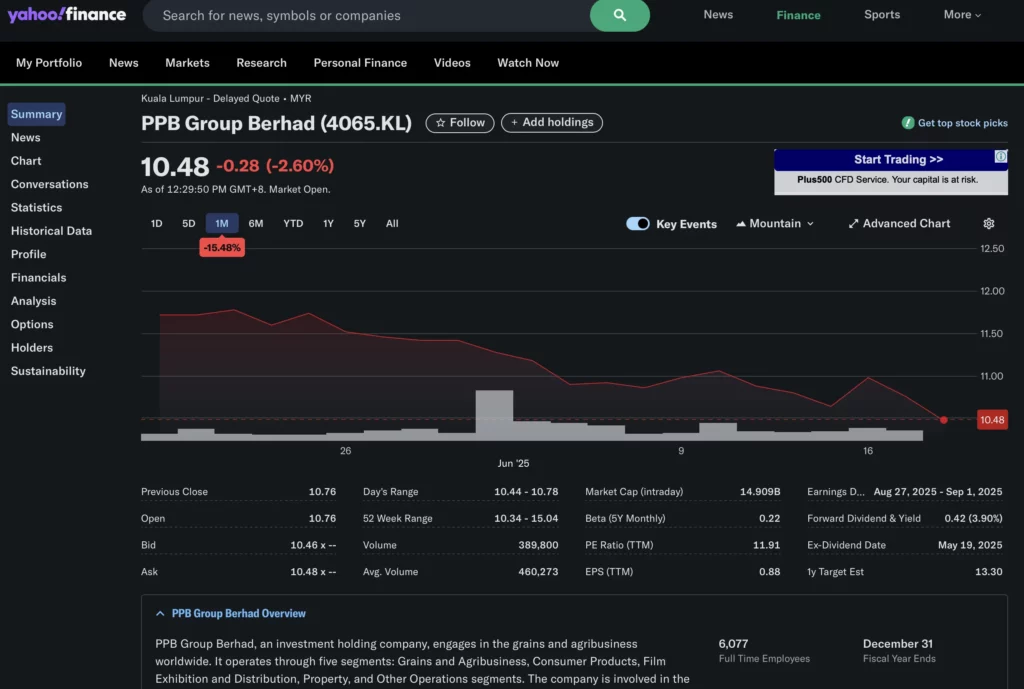The image size is (1024, 689).
Task: Click News link in top header
Action: [718, 14]
